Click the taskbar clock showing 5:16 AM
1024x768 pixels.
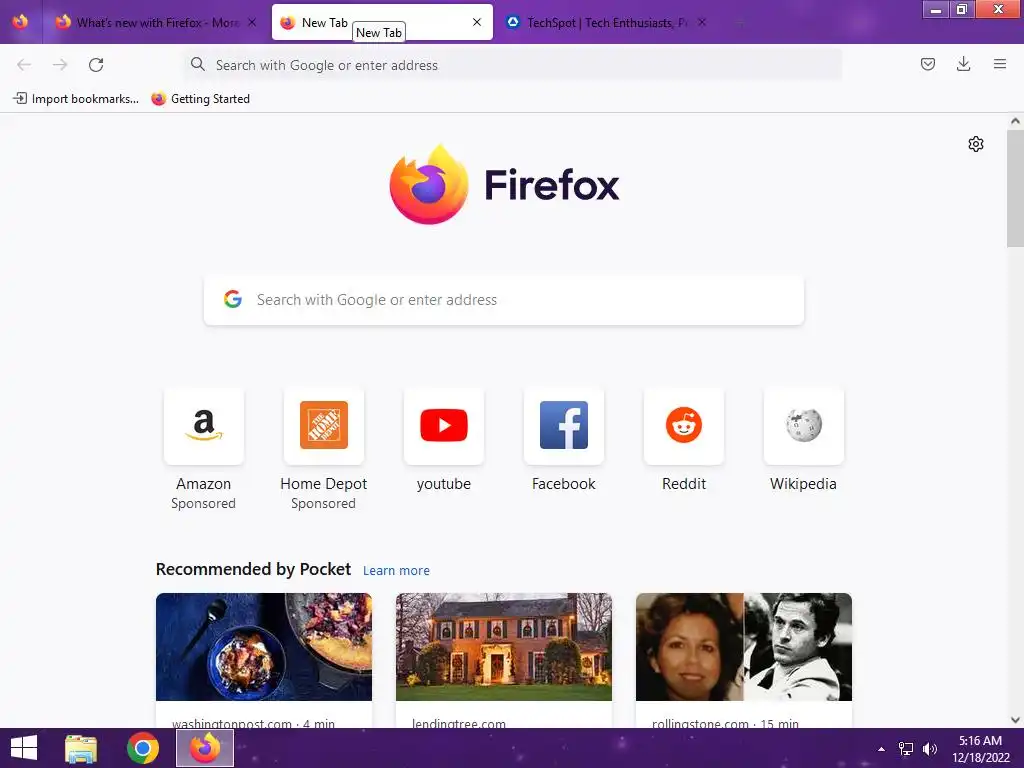click(981, 749)
